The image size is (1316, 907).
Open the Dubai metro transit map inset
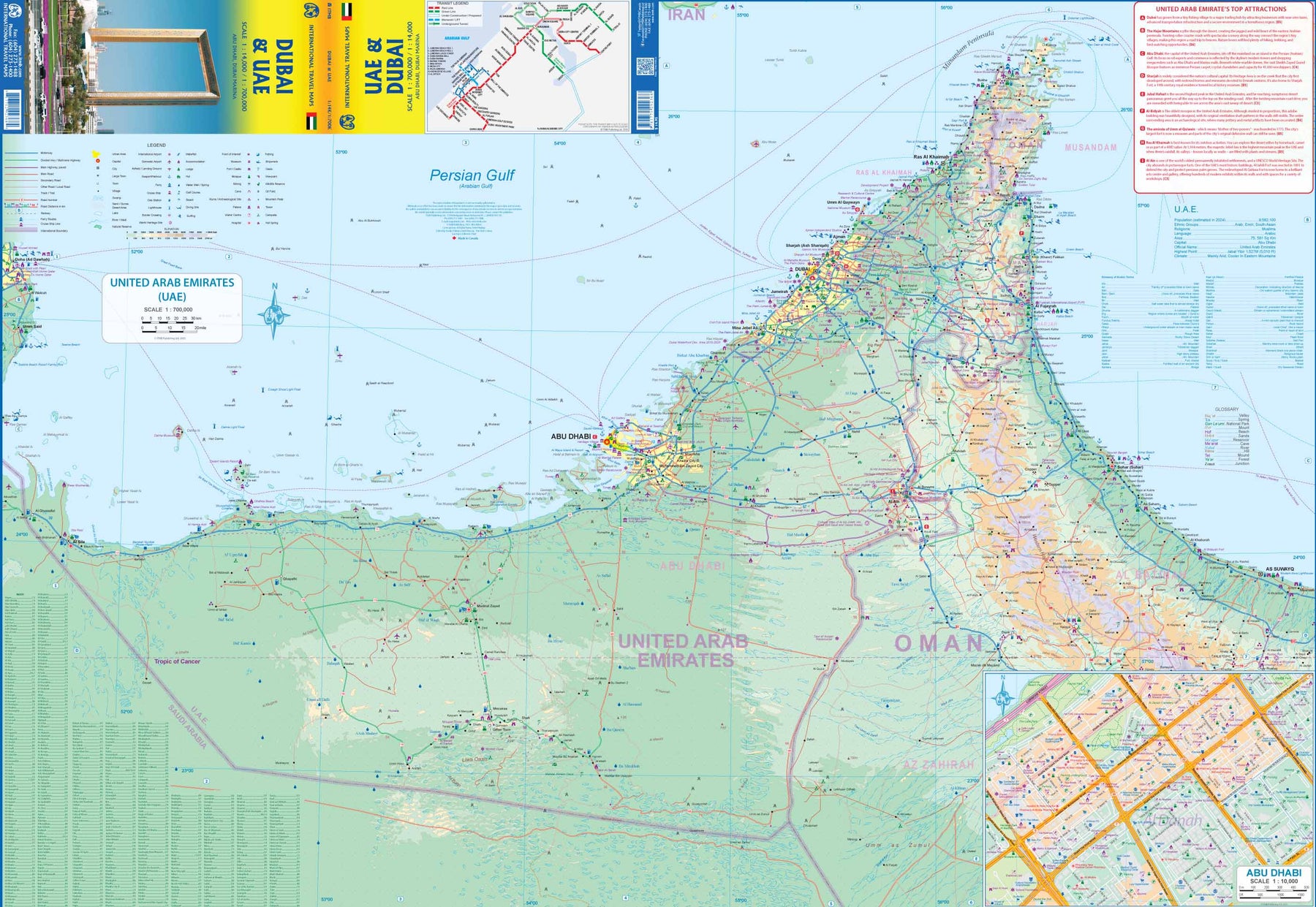click(527, 67)
